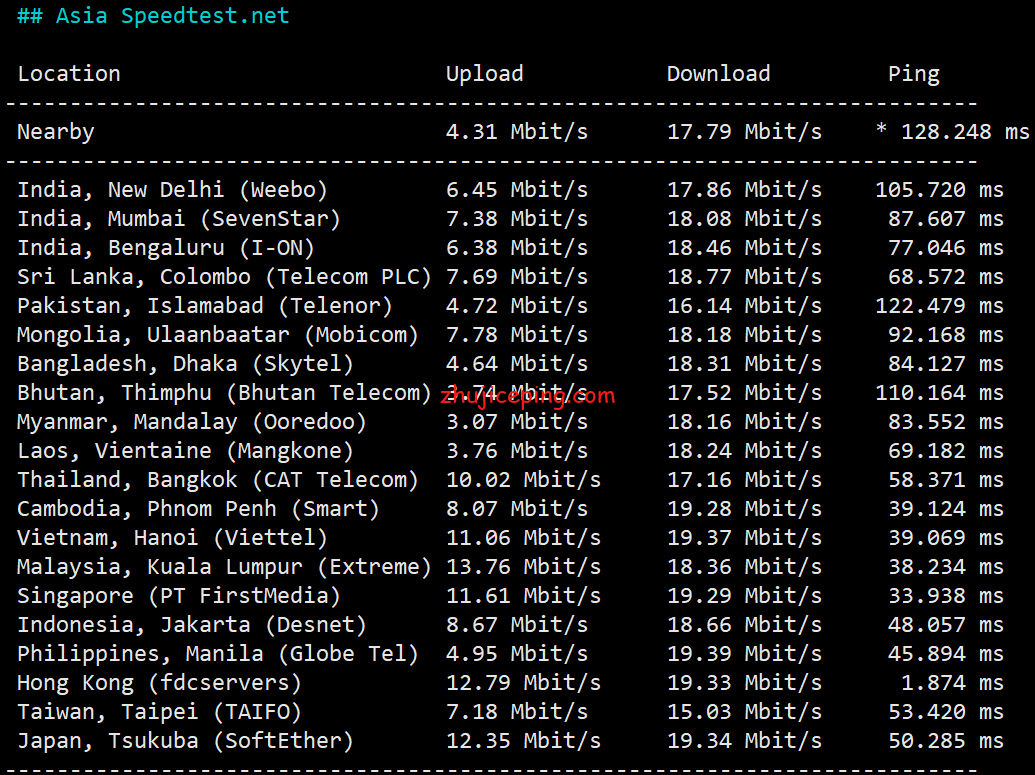Click Tsukuba upload 12.35 Mbit/s

tap(523, 741)
